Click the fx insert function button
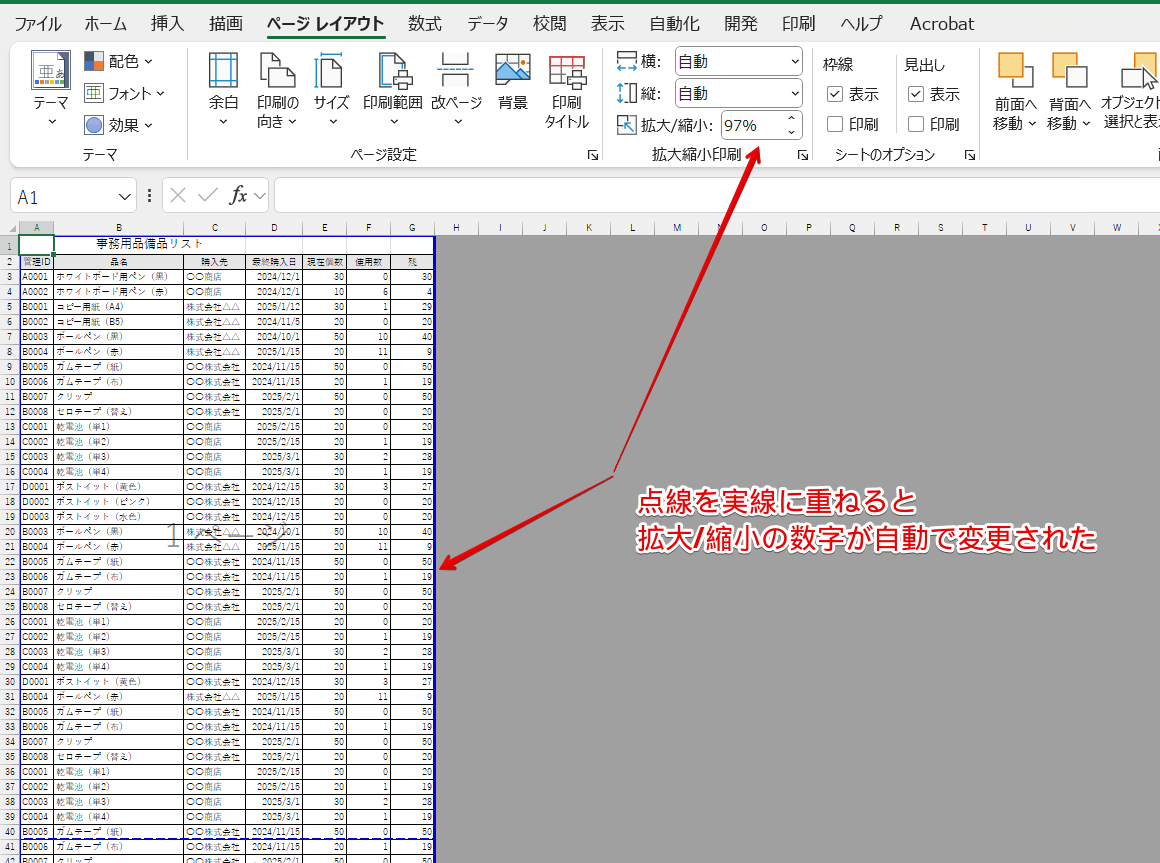 [x=238, y=196]
